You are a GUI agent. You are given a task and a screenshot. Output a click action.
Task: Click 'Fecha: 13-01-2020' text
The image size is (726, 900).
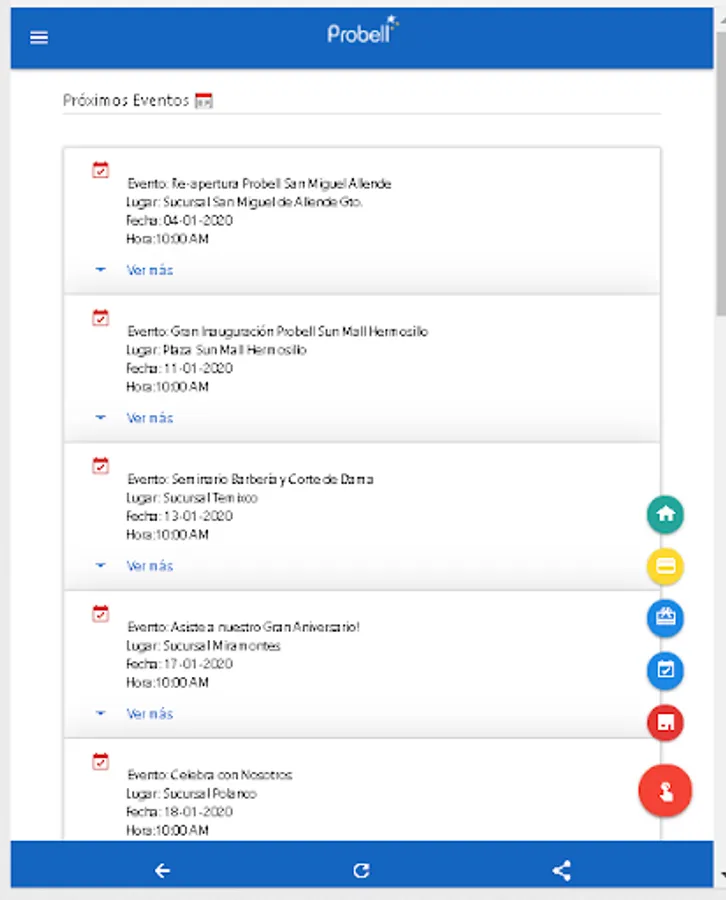180,516
